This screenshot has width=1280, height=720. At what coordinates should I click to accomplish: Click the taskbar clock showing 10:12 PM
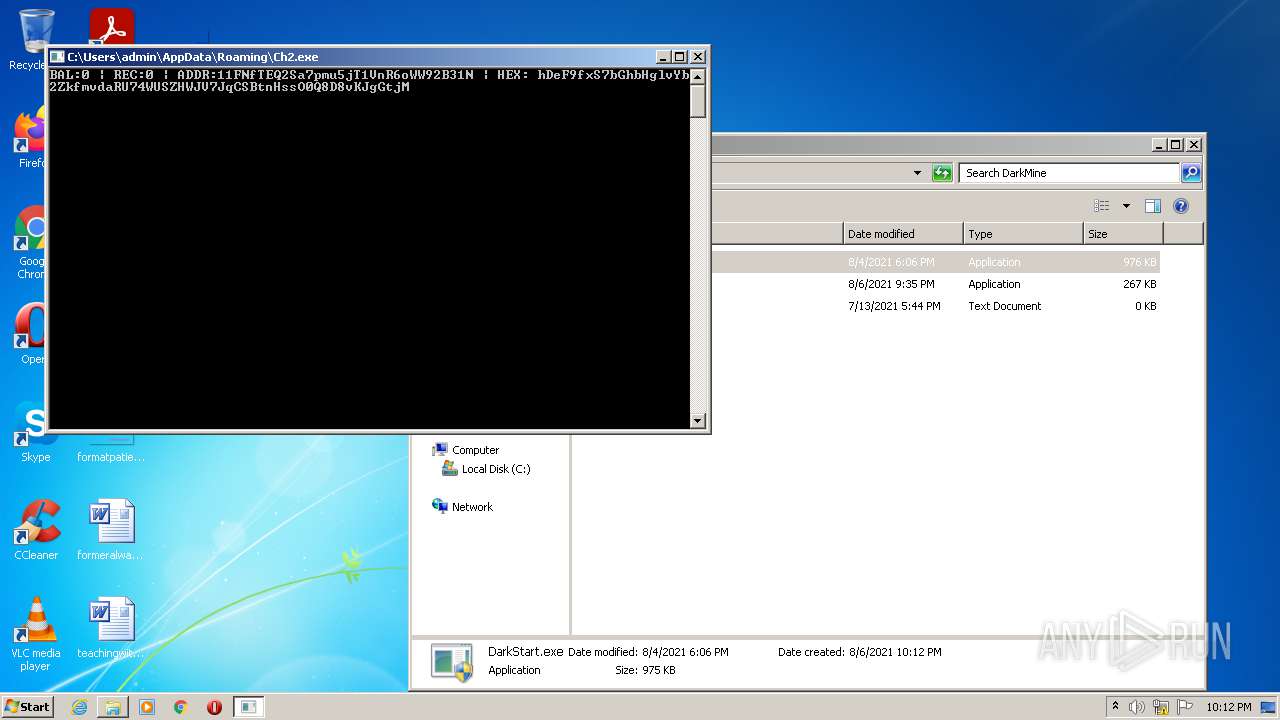click(1228, 707)
